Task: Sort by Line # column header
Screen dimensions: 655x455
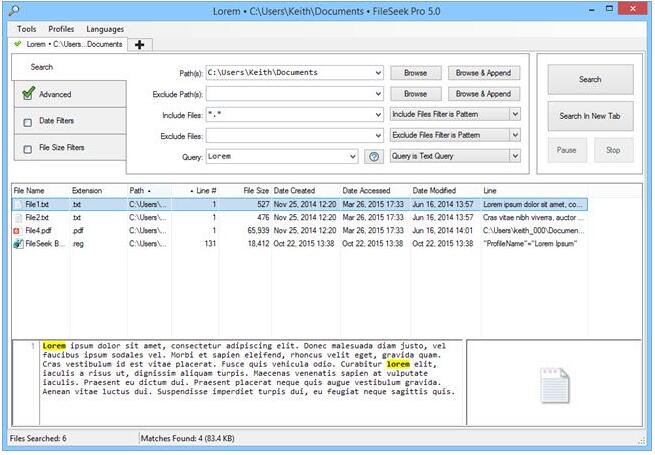Action: point(195,191)
